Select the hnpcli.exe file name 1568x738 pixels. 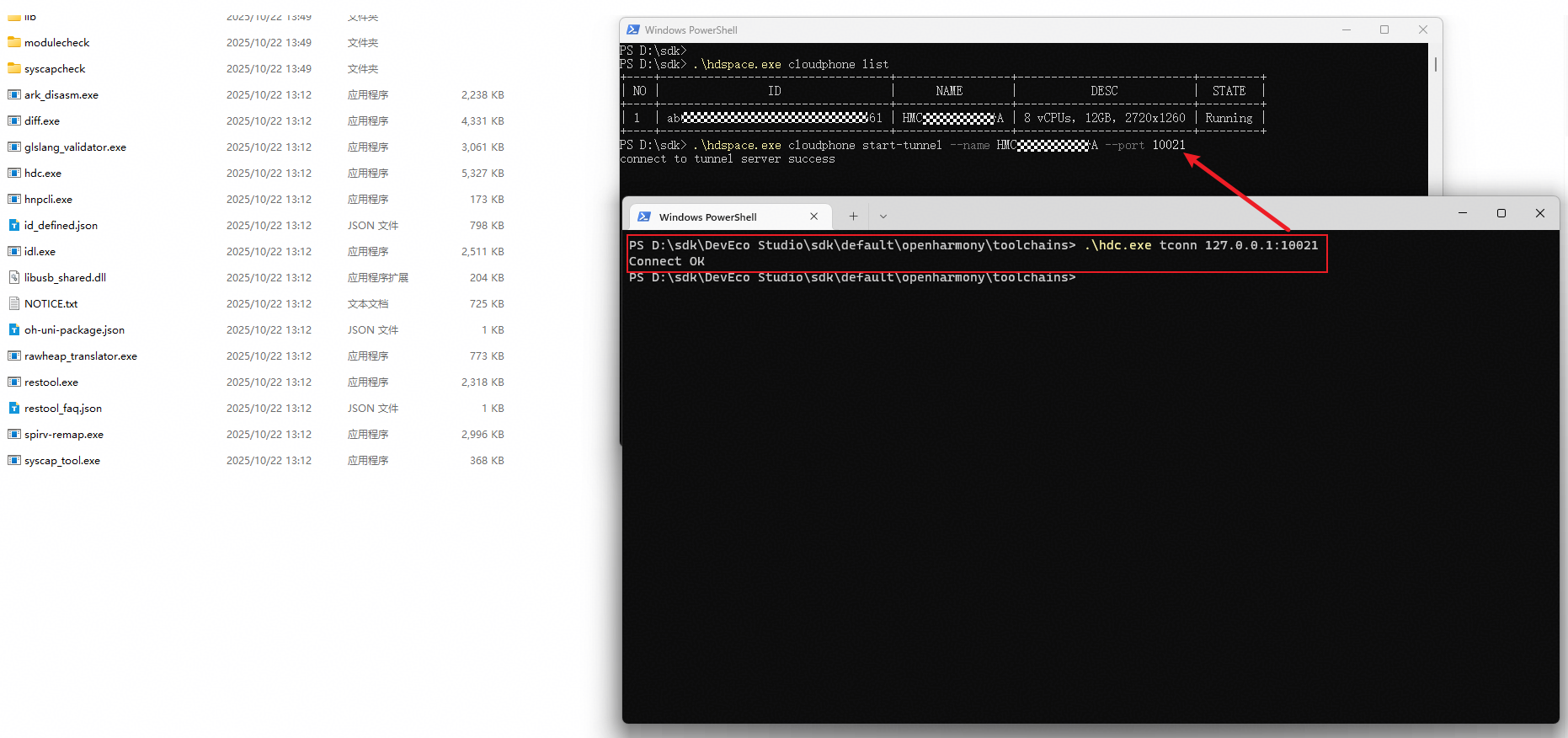(48, 199)
